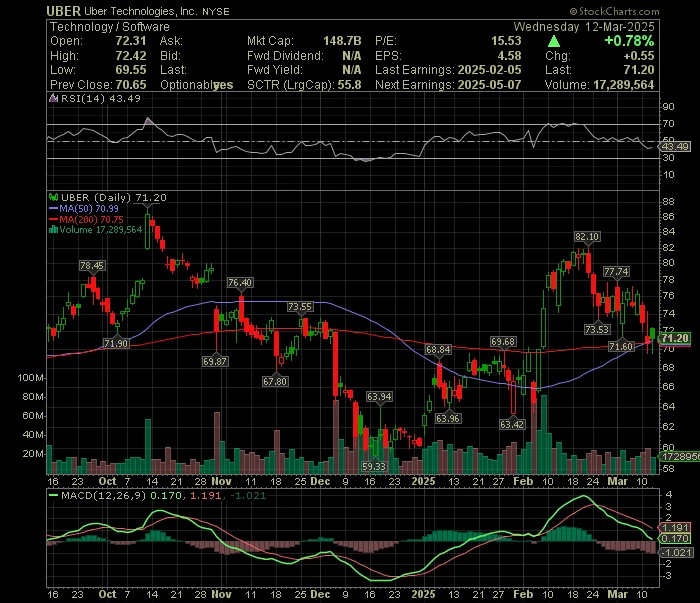Click the 82.10 price peak label
The image size is (700, 603).
[587, 237]
